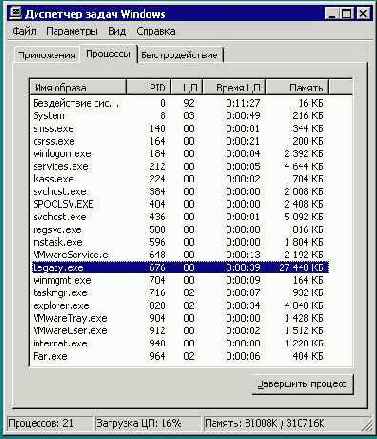Image resolution: width=377 pixels, height=439 pixels.
Task: Minimize the Task Manager window
Action: pos(332,14)
